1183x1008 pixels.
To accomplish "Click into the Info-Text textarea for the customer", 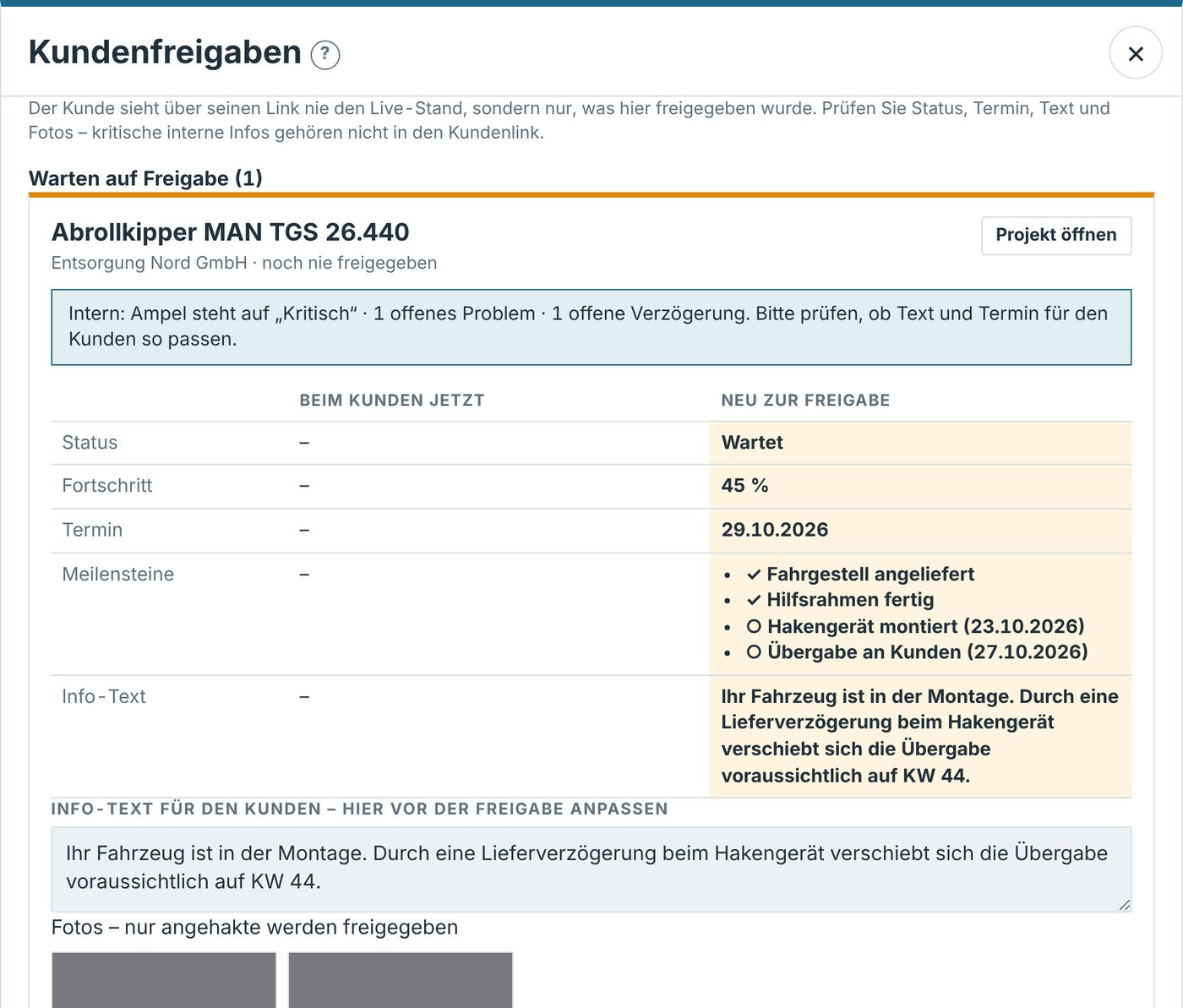I will (x=591, y=869).
